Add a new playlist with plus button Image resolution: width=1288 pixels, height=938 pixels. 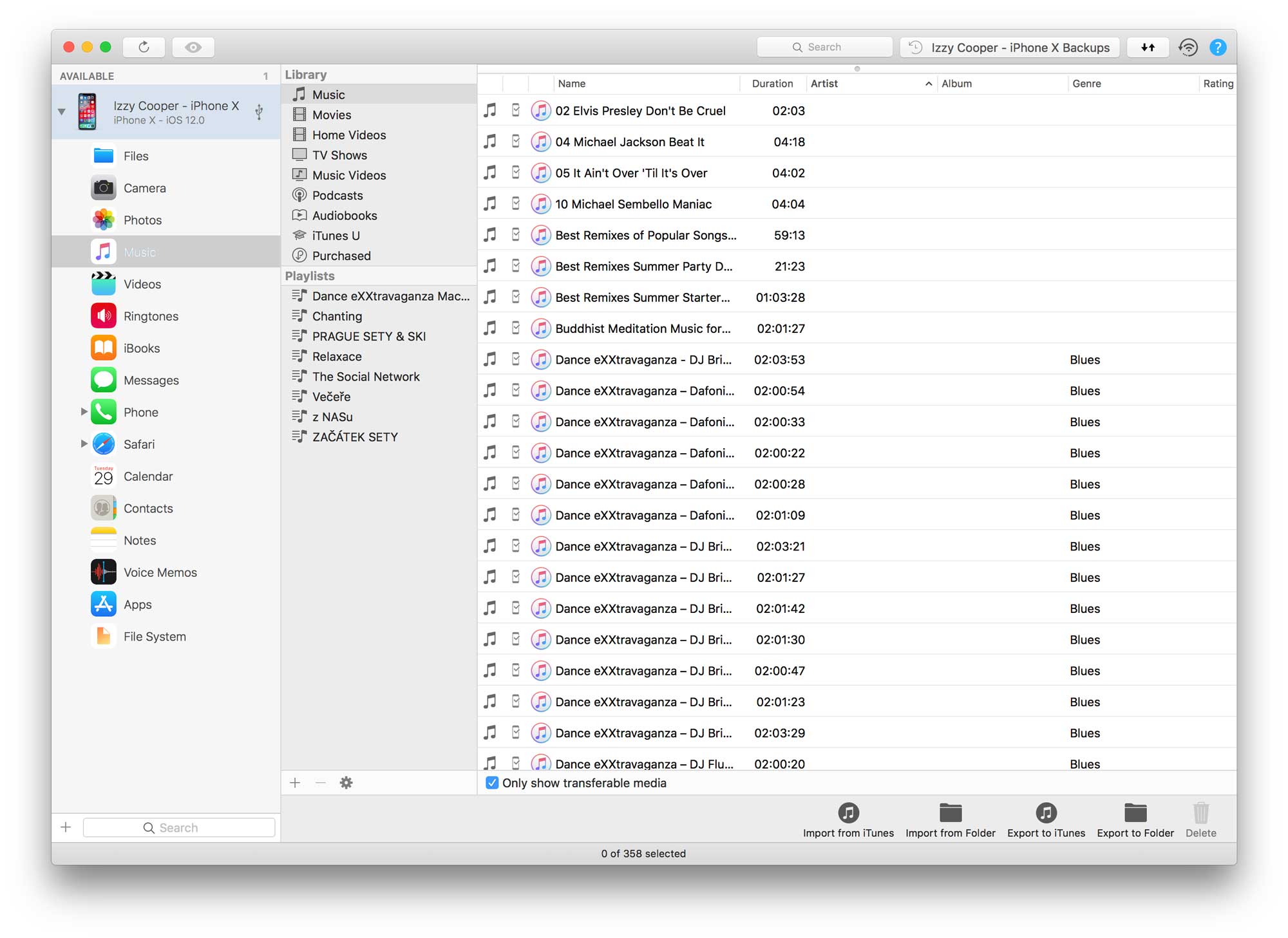tap(295, 783)
